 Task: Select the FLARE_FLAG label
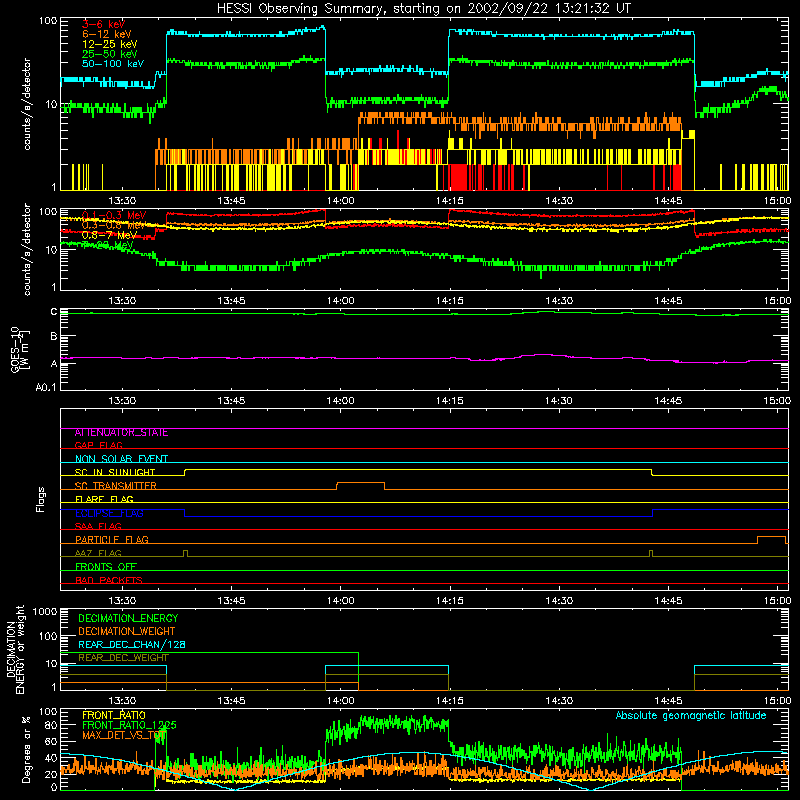[104, 499]
